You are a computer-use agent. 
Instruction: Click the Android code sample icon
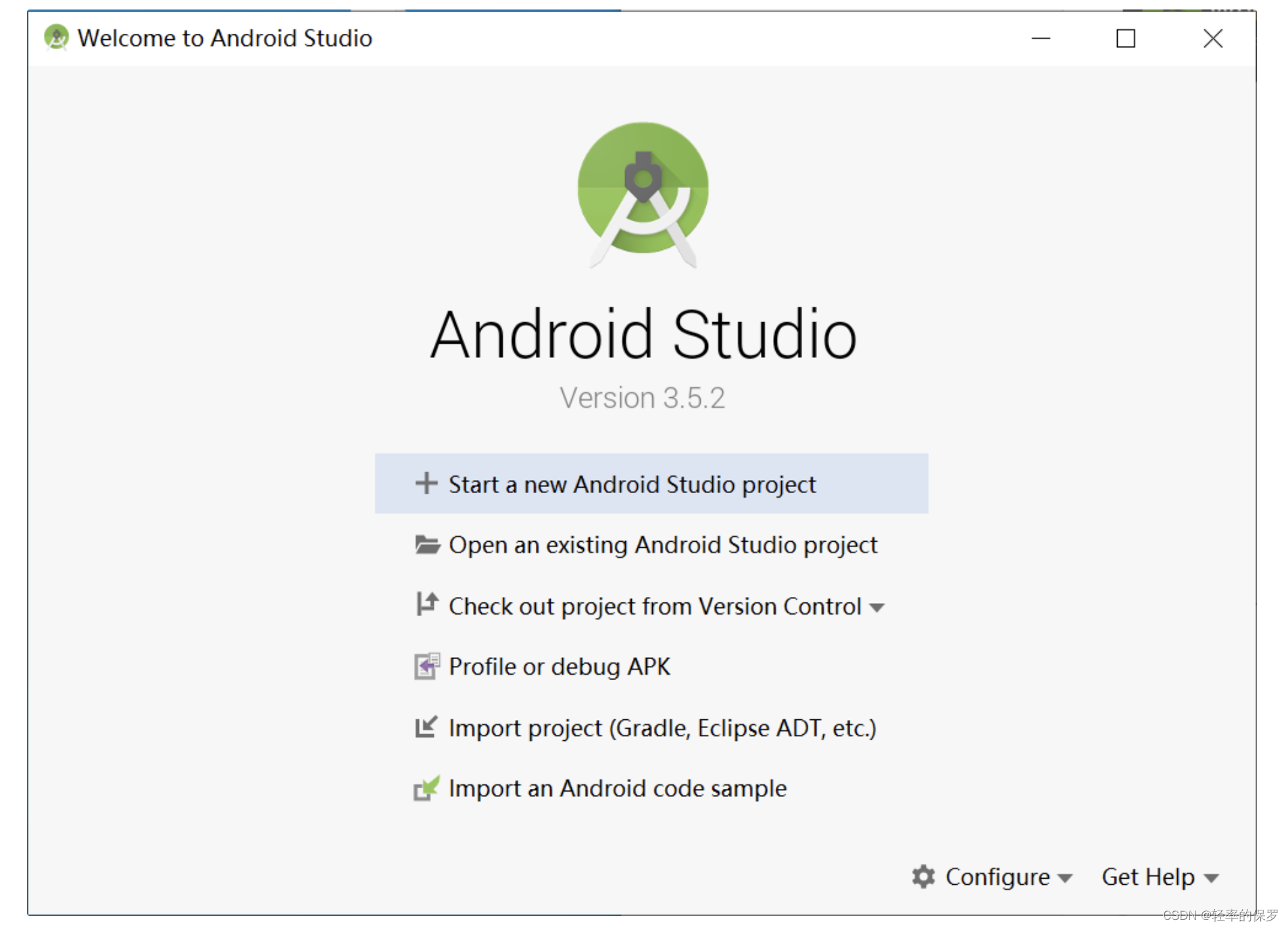426,788
